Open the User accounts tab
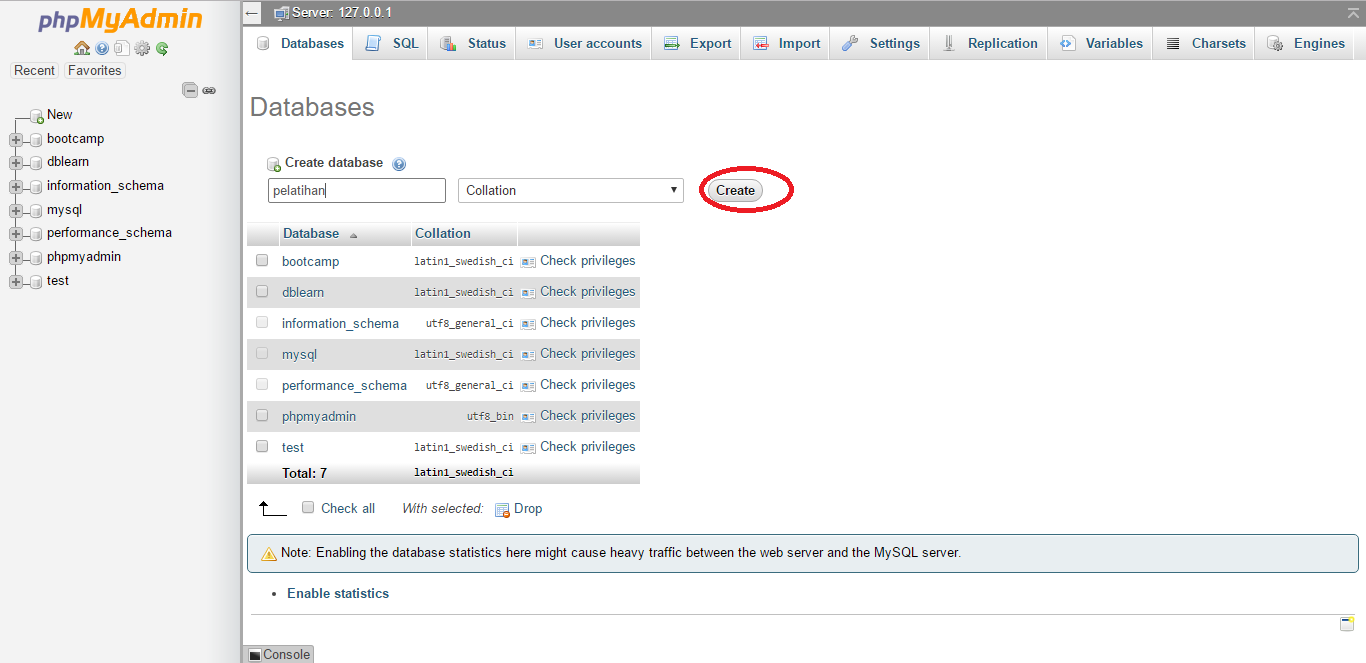The image size is (1366, 663). pyautogui.click(x=584, y=43)
